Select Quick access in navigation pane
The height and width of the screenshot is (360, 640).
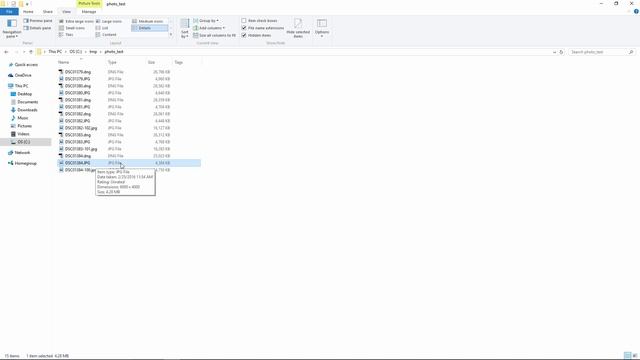tap(26, 65)
